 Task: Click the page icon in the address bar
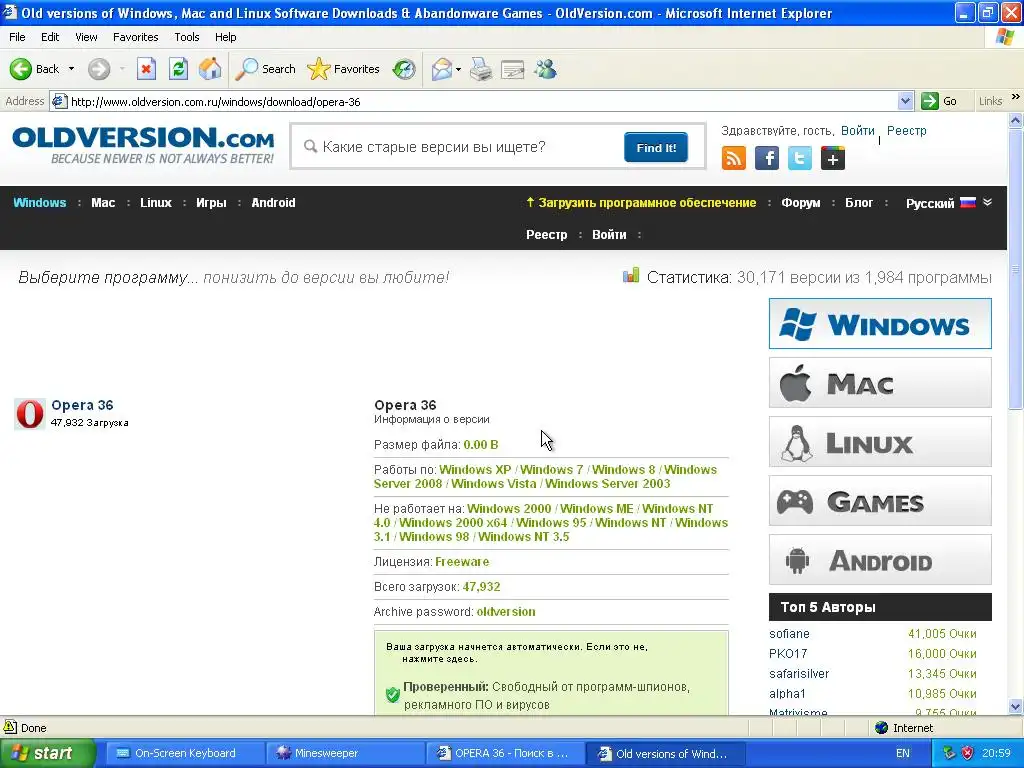point(59,101)
